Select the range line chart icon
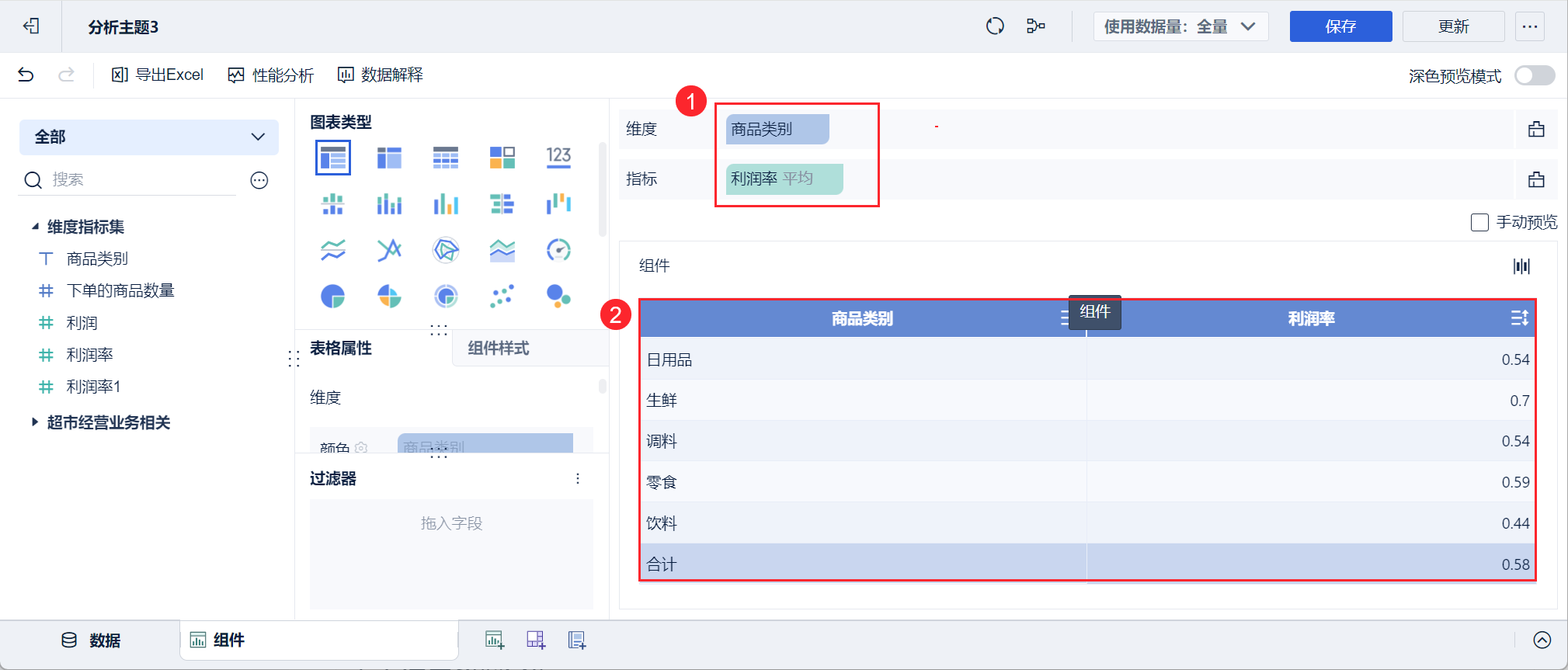This screenshot has width=1568, height=670. (x=389, y=250)
